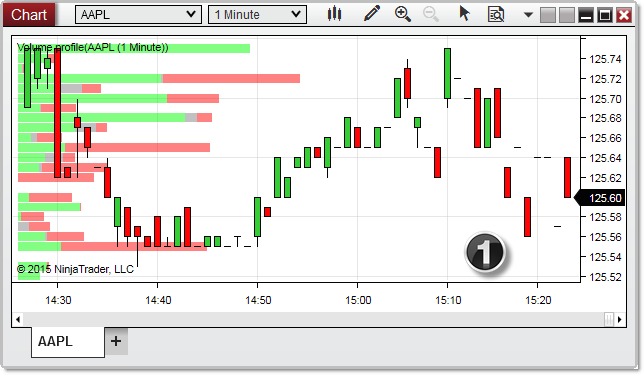Expand the toolbar overflow arrow

tap(528, 15)
